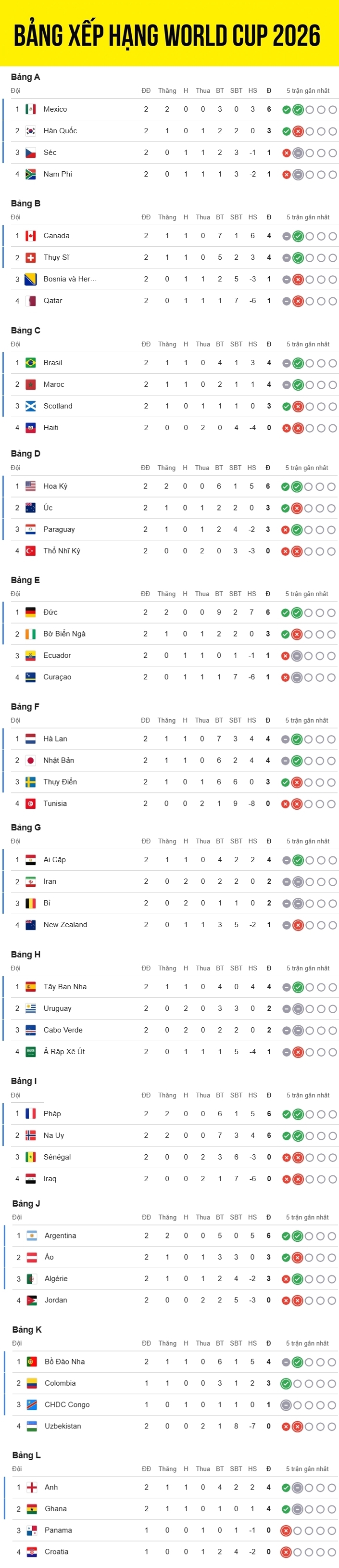Click Panama's empty second match circle
This screenshot has width=339, height=1568.
coord(298,1531)
